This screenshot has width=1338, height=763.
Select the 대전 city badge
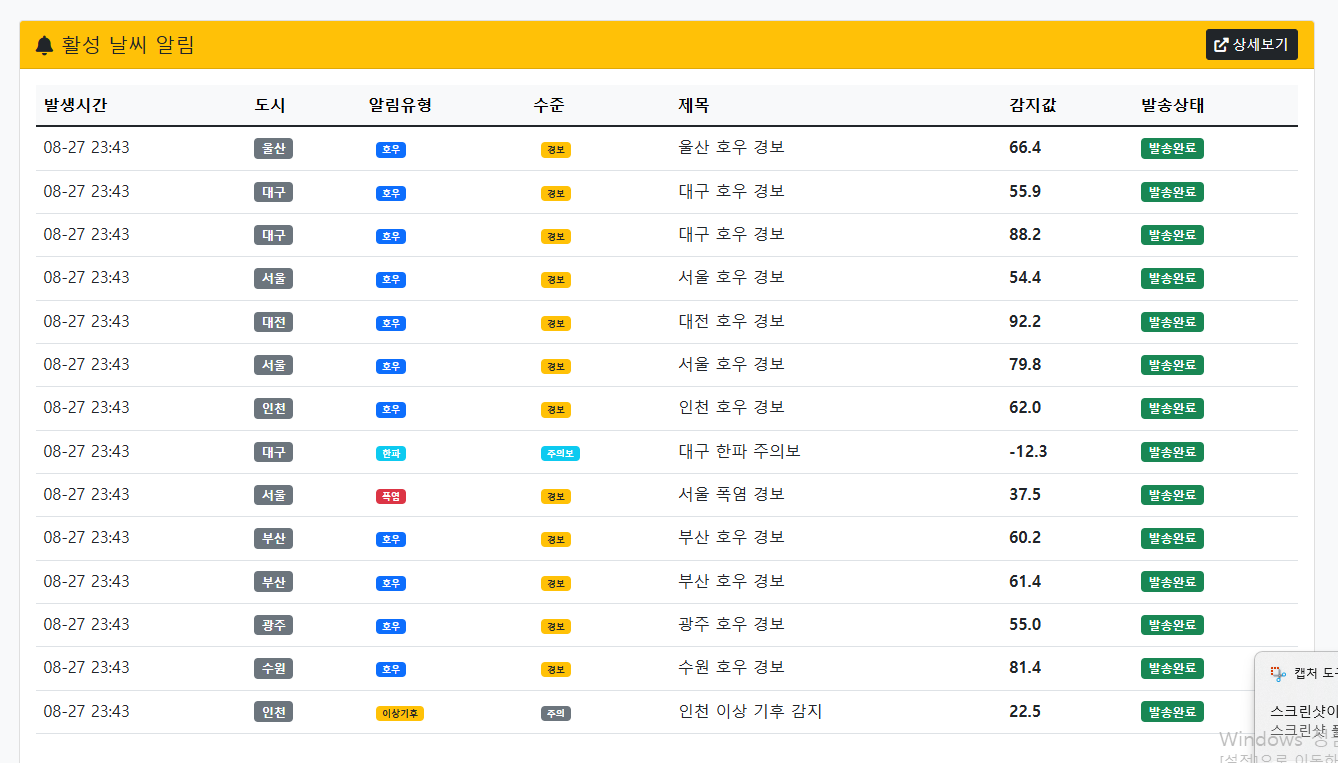[273, 322]
